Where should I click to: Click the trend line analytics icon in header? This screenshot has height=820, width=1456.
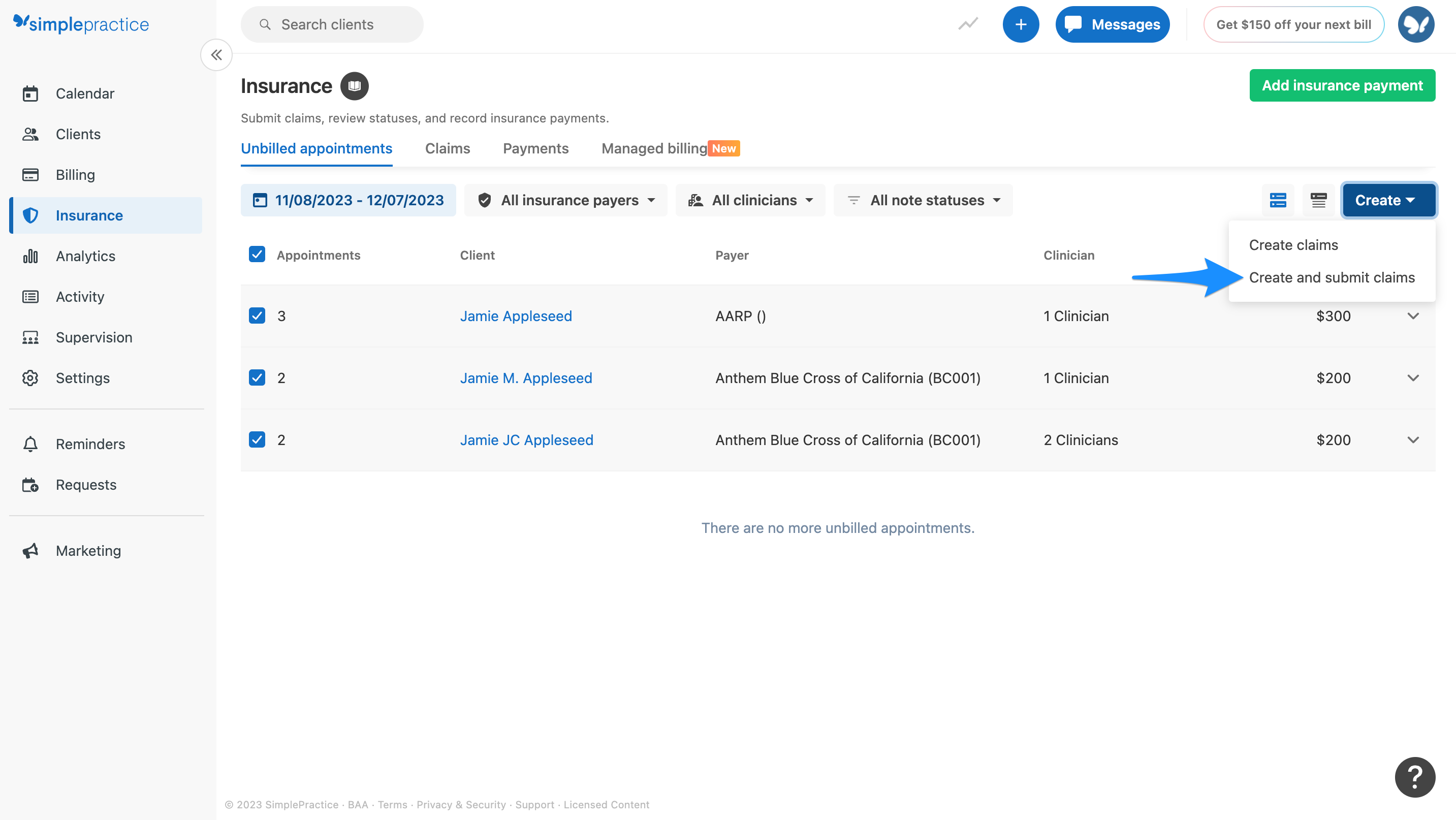pos(968,24)
